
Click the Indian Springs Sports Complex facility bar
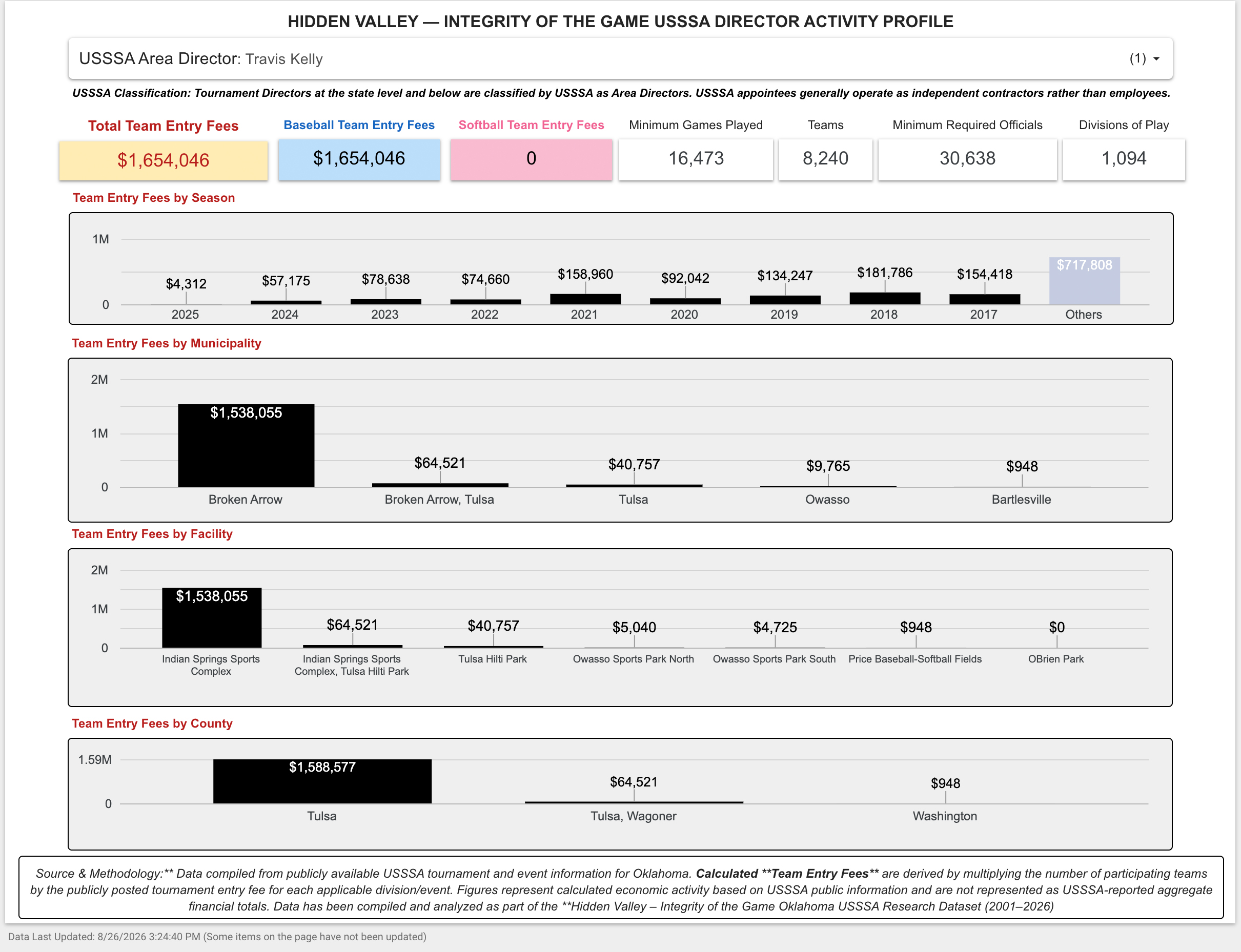212,617
